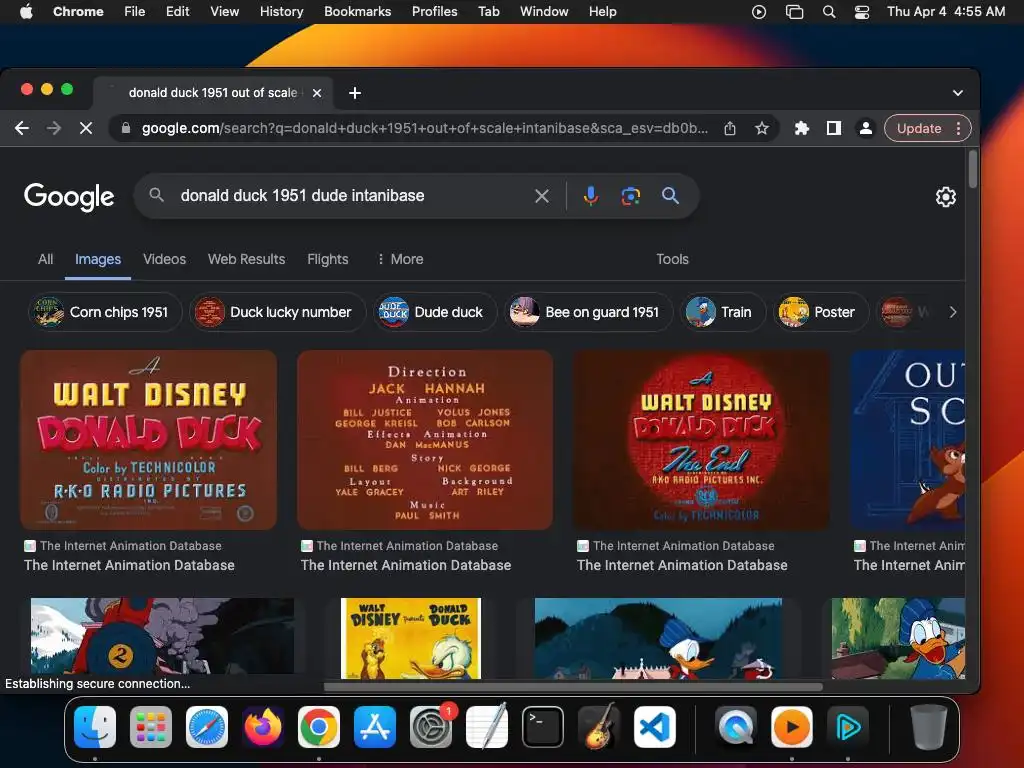Image resolution: width=1024 pixels, height=768 pixels.
Task: Share this page via address bar icon
Action: pyautogui.click(x=730, y=129)
